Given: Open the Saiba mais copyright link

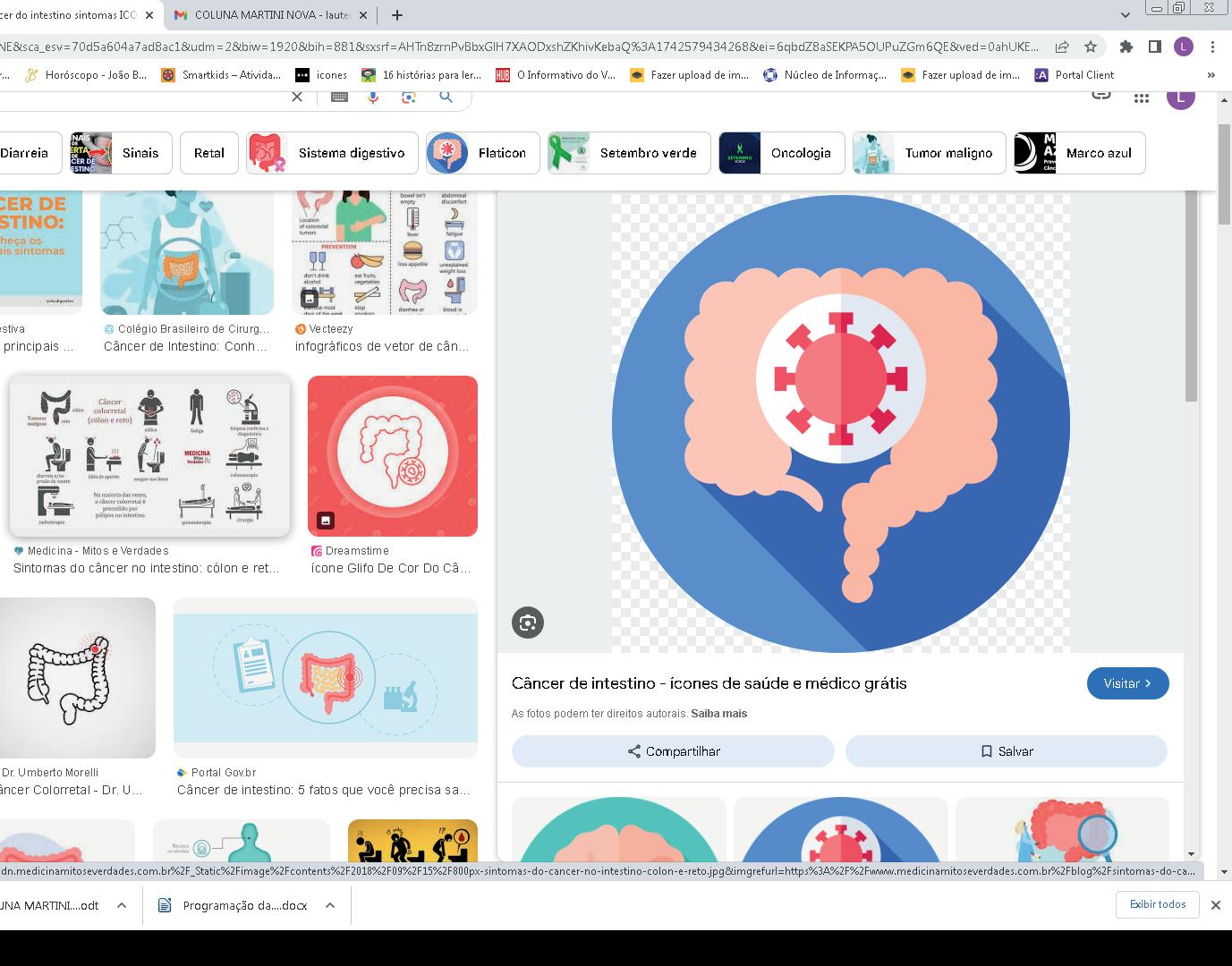Looking at the screenshot, I should click(x=719, y=714).
